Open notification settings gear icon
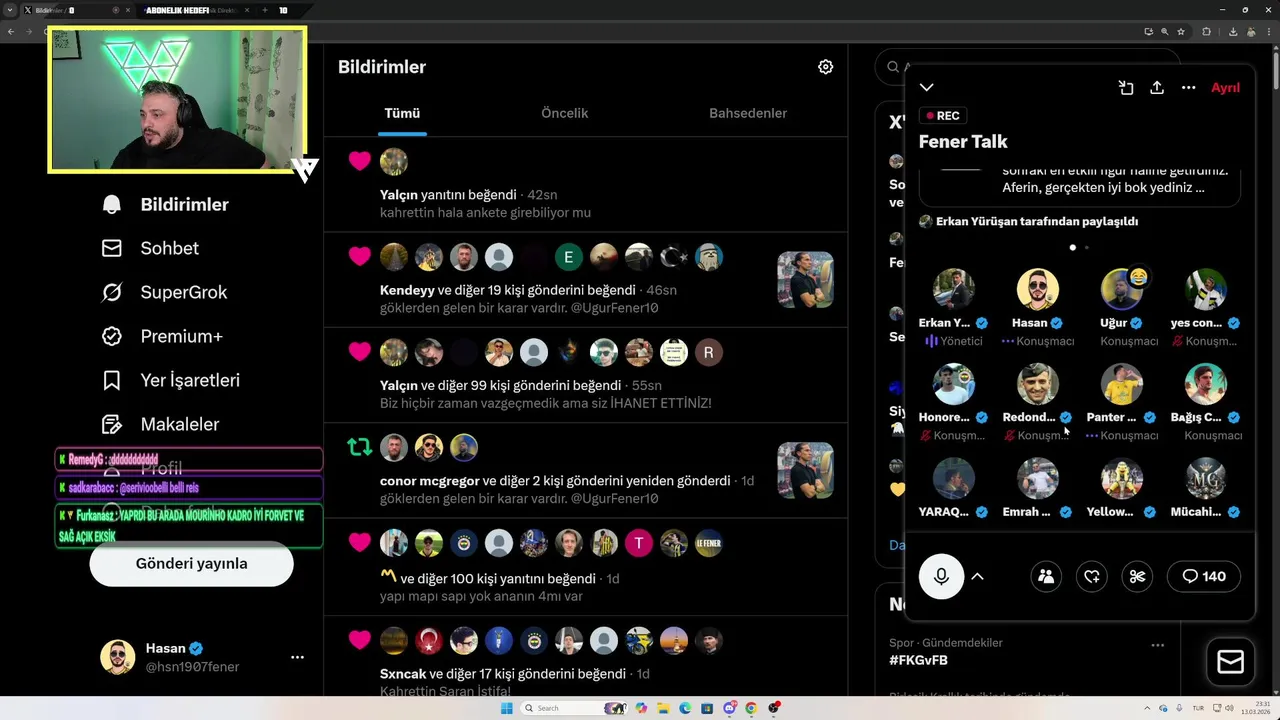 pyautogui.click(x=825, y=67)
